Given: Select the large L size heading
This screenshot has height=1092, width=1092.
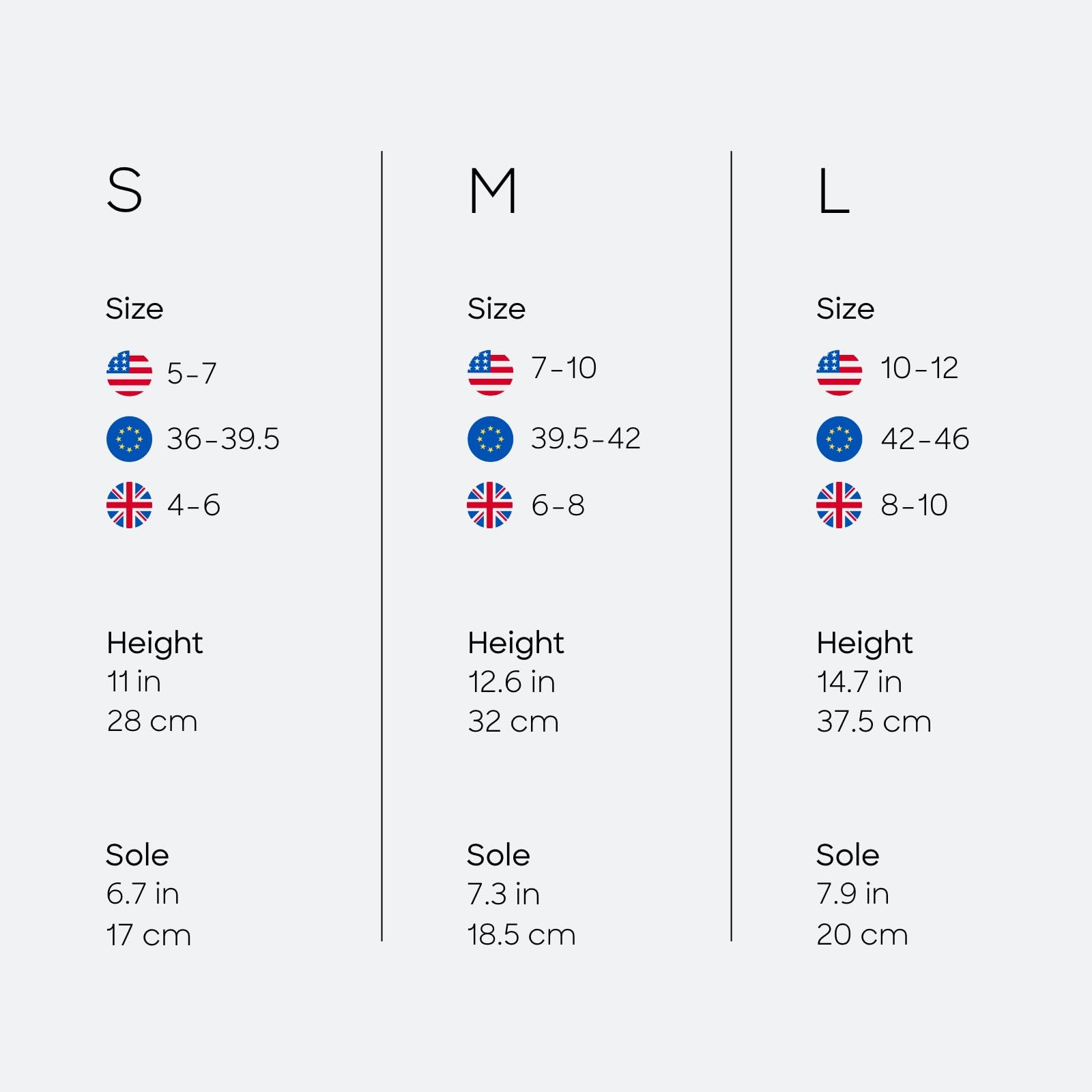Looking at the screenshot, I should tap(833, 192).
